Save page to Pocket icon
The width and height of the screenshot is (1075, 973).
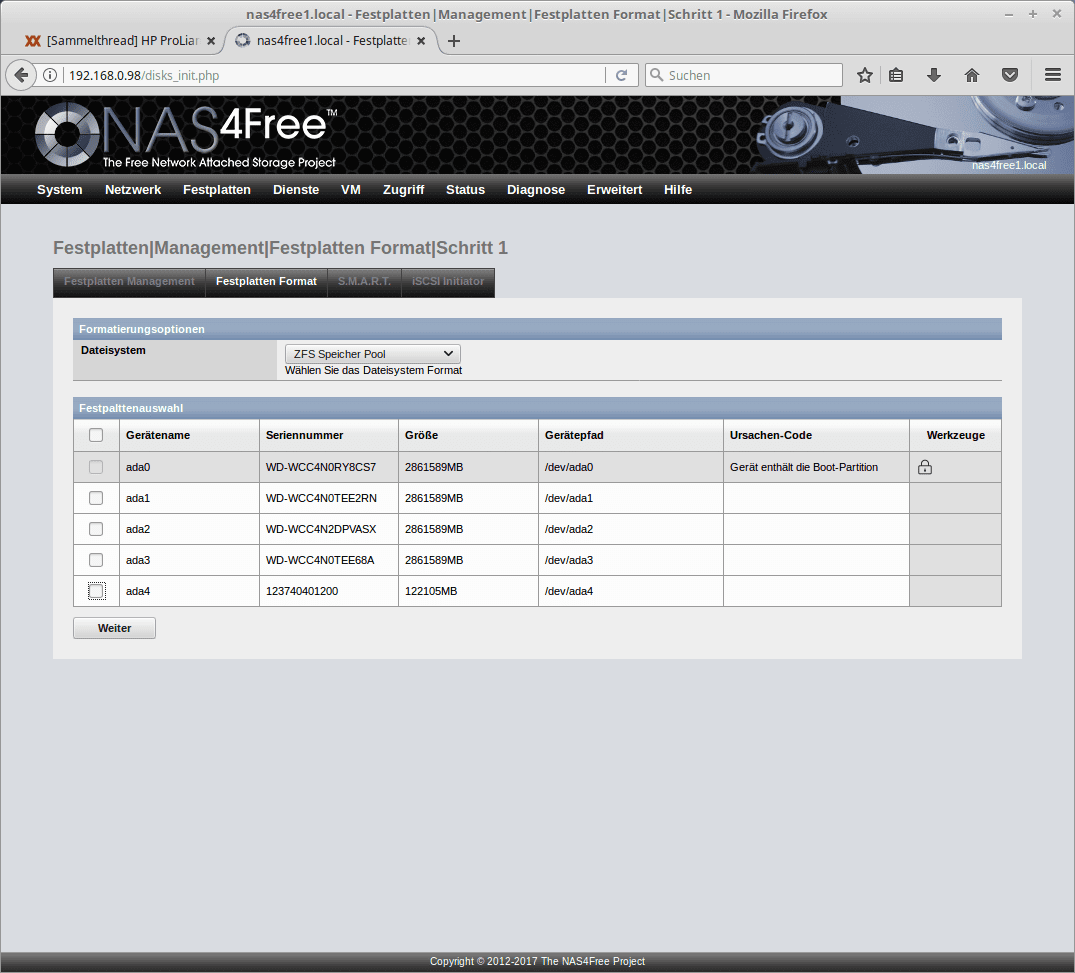click(1010, 75)
